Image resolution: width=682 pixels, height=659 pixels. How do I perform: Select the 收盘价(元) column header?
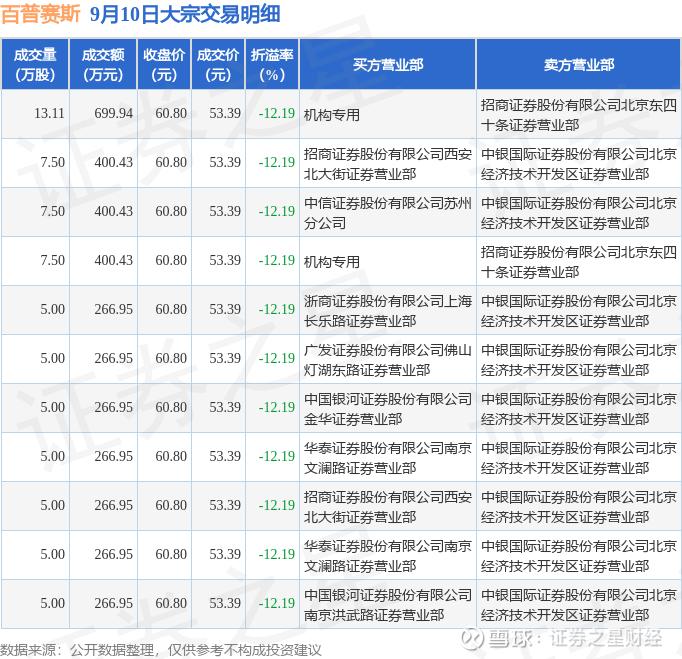pyautogui.click(x=164, y=64)
